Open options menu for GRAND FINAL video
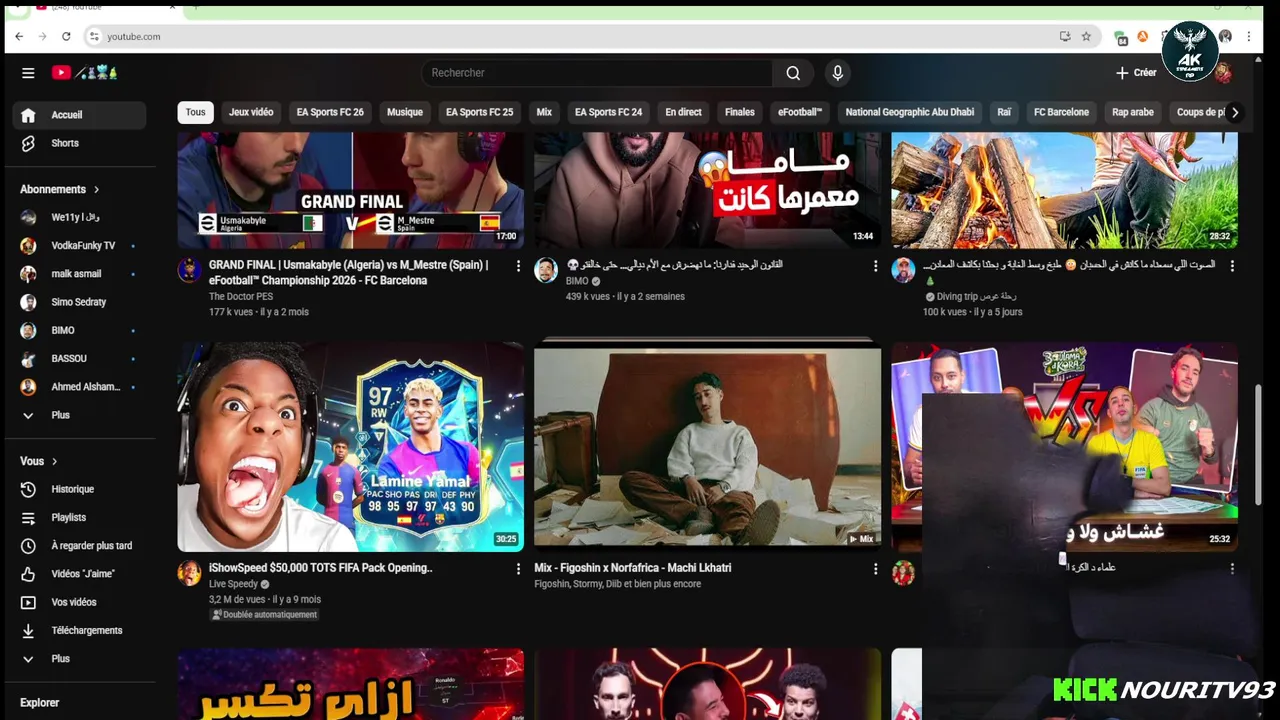This screenshot has height=720, width=1280. pyautogui.click(x=518, y=266)
